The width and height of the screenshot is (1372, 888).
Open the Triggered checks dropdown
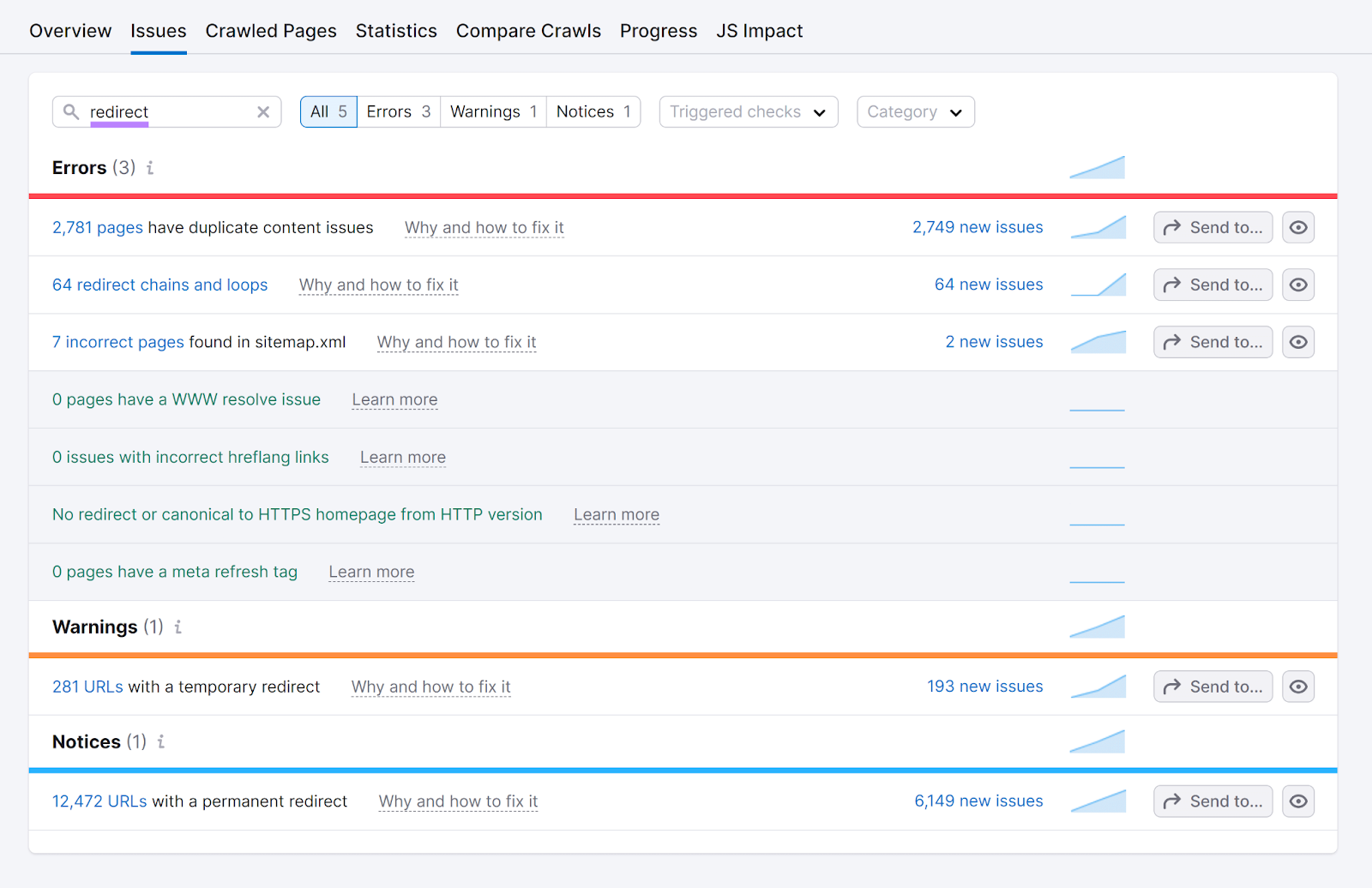click(x=747, y=111)
